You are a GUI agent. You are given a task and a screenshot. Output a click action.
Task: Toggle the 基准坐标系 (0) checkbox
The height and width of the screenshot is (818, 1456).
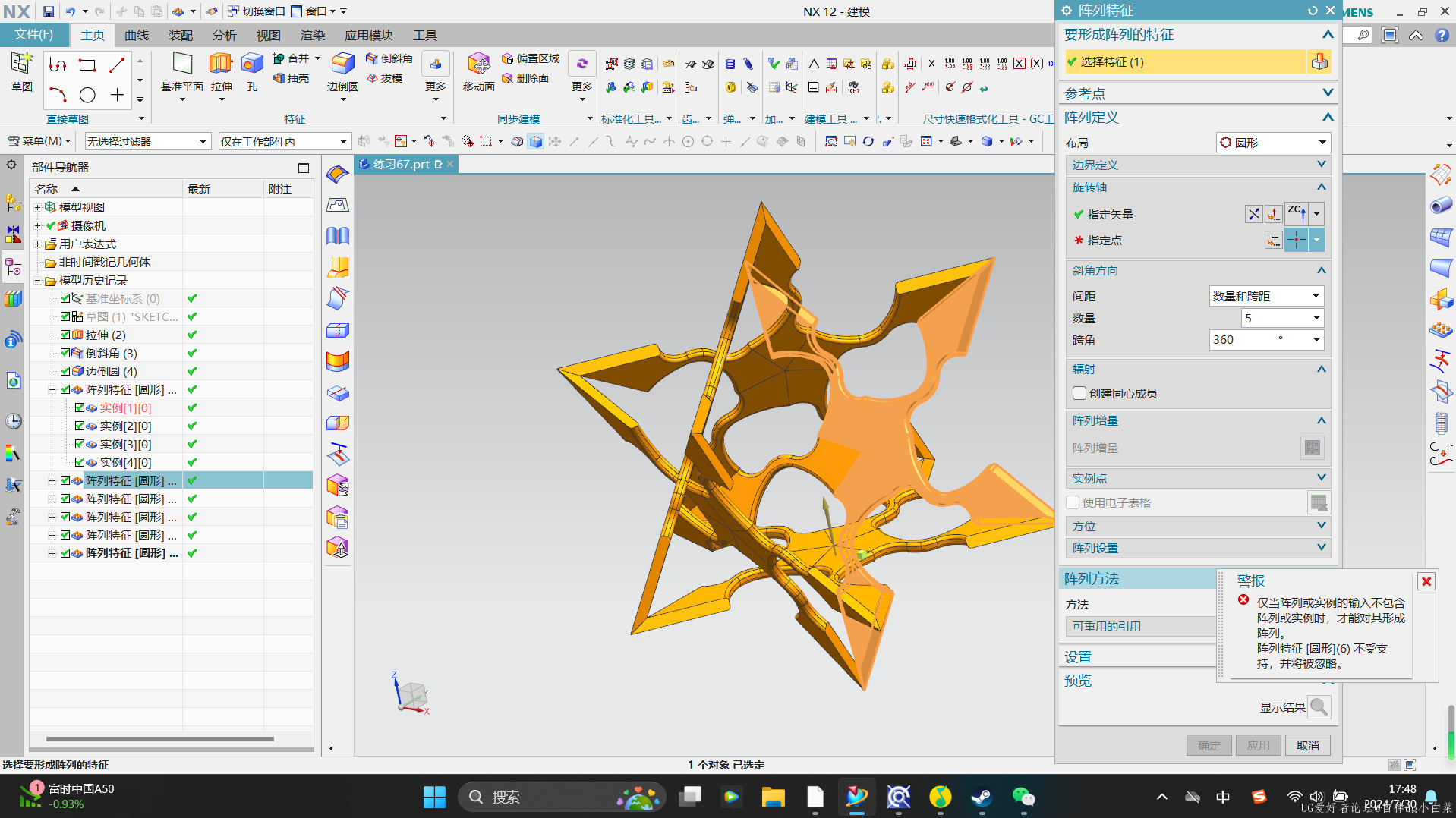tap(65, 298)
